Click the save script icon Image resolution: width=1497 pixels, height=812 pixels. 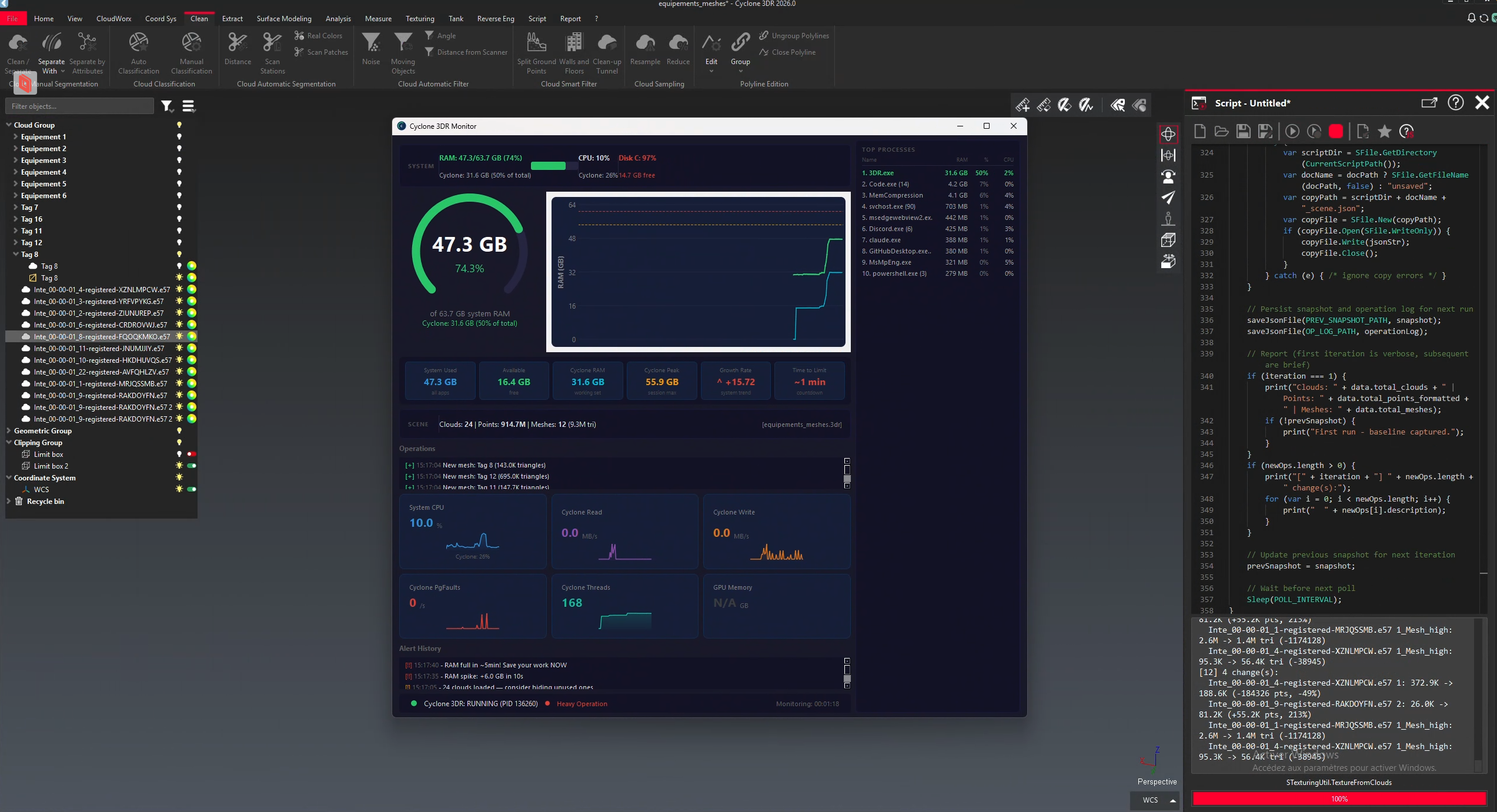1243,132
